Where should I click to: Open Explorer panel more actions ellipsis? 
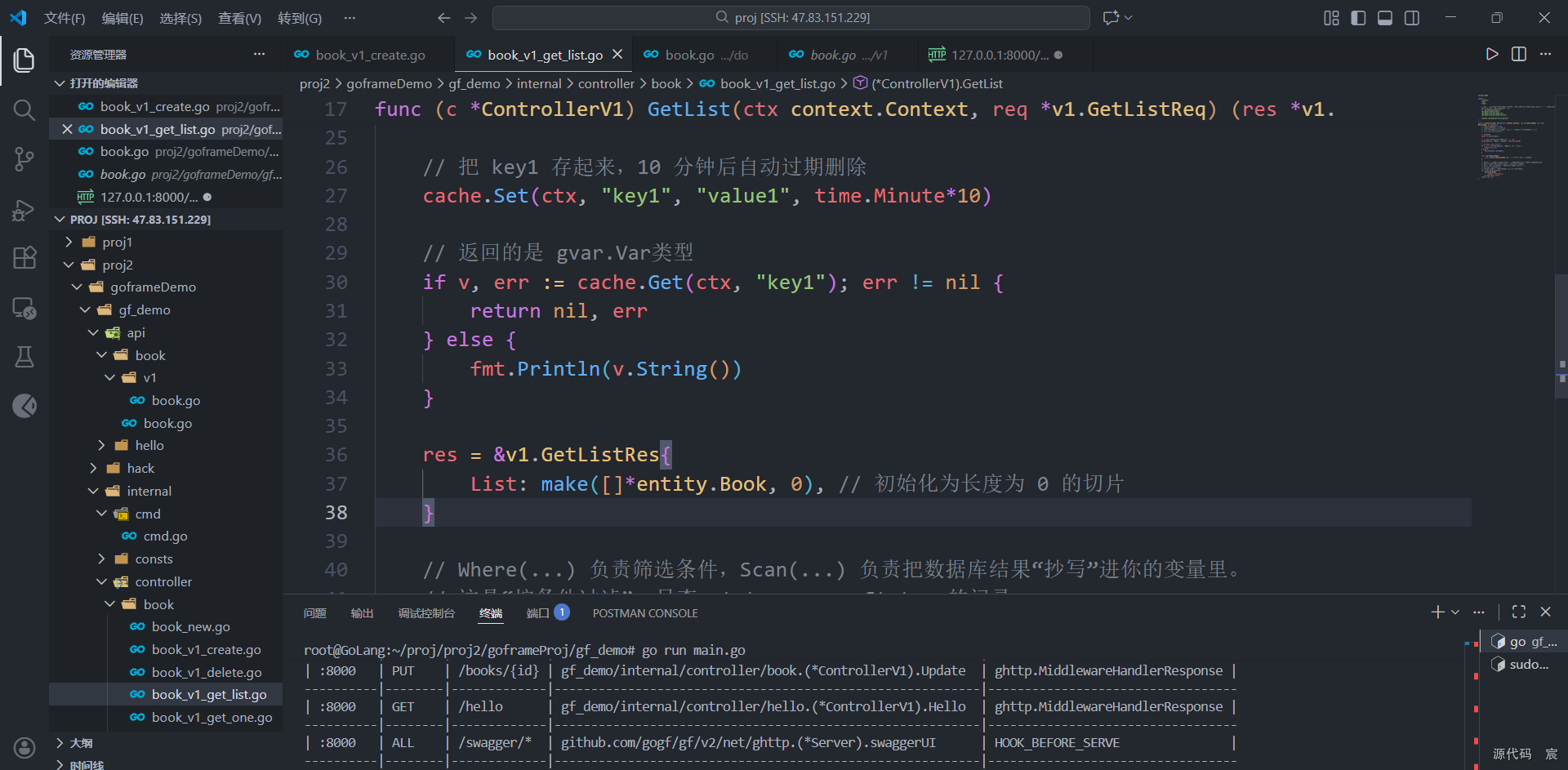(259, 54)
